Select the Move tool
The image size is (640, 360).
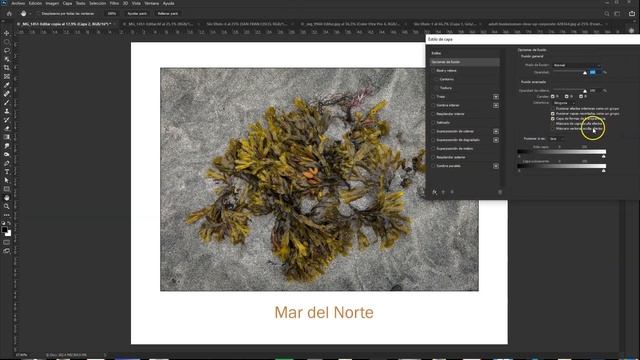[7, 33]
